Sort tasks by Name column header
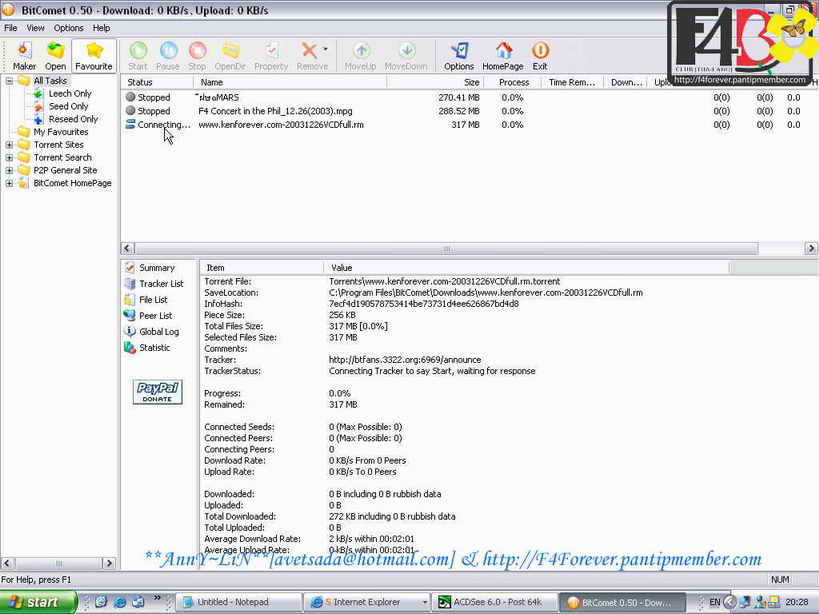The width and height of the screenshot is (819, 614). (290, 82)
